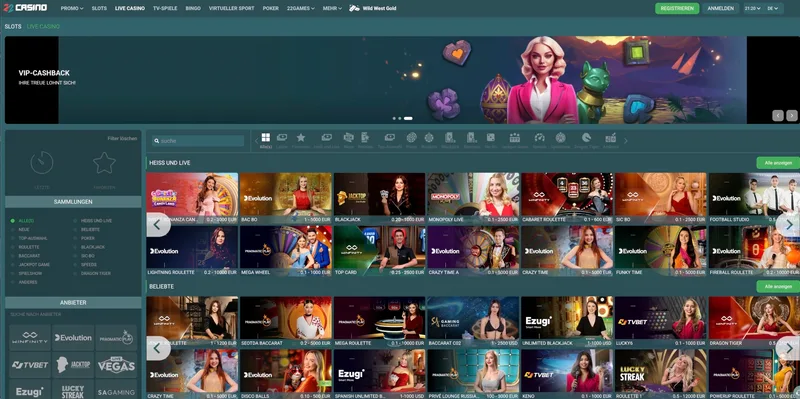Move Beliebte carousel back to the left
The width and height of the screenshot is (800, 399).
(158, 348)
